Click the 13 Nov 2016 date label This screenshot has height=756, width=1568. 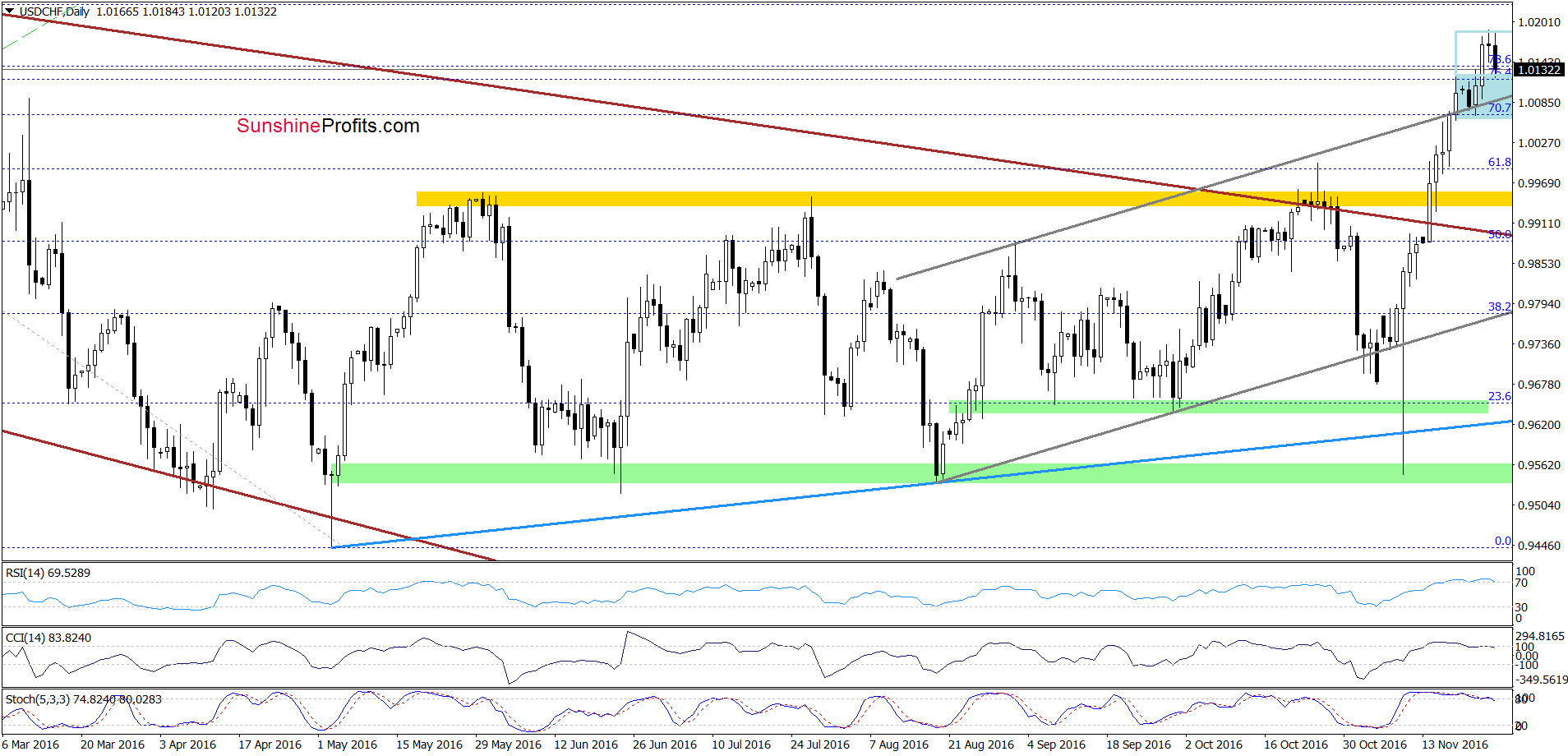pyautogui.click(x=1455, y=744)
